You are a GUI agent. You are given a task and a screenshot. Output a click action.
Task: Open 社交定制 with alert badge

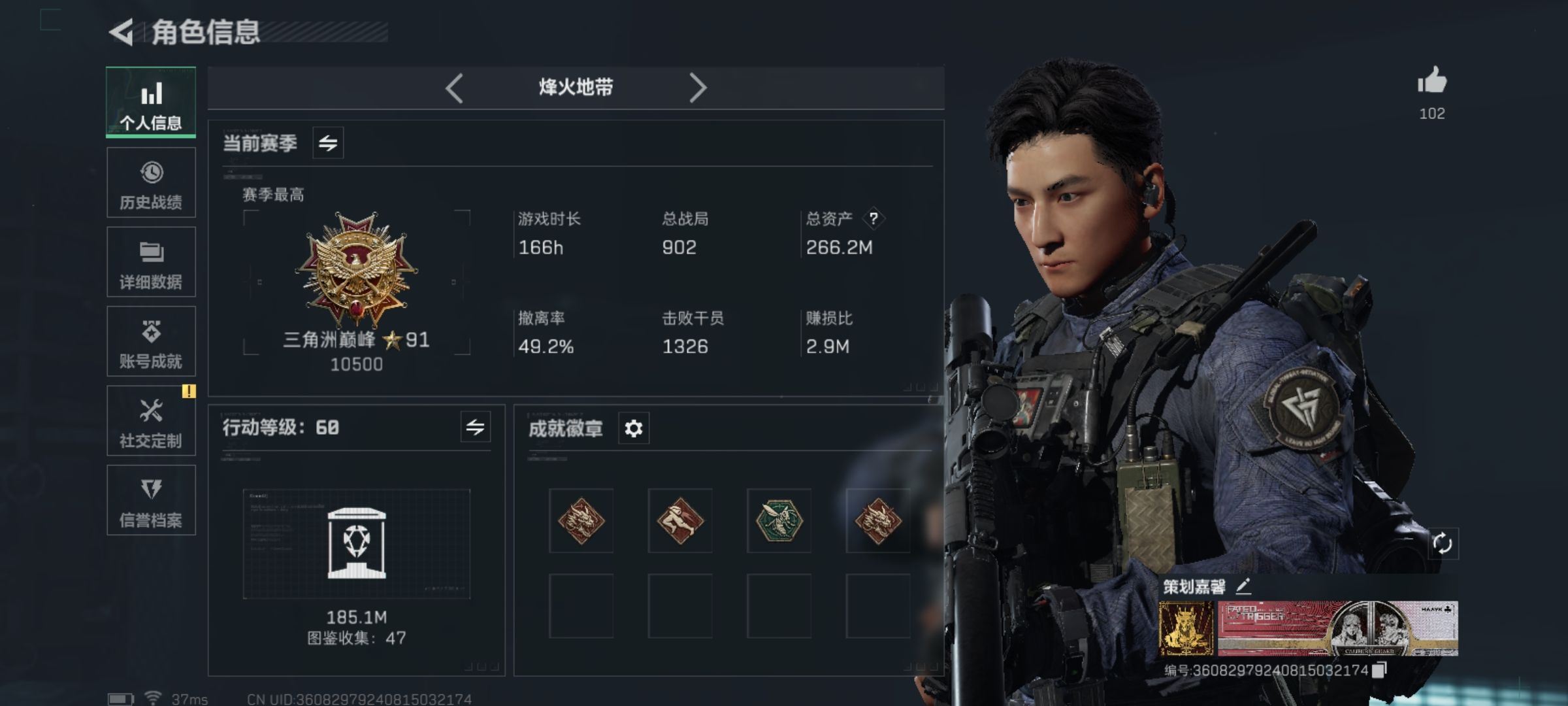(x=151, y=420)
